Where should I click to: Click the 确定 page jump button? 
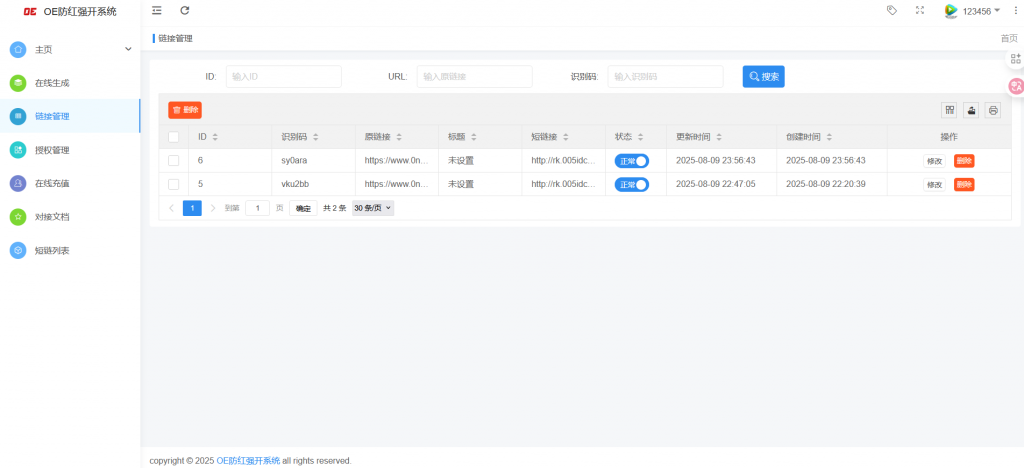point(303,208)
